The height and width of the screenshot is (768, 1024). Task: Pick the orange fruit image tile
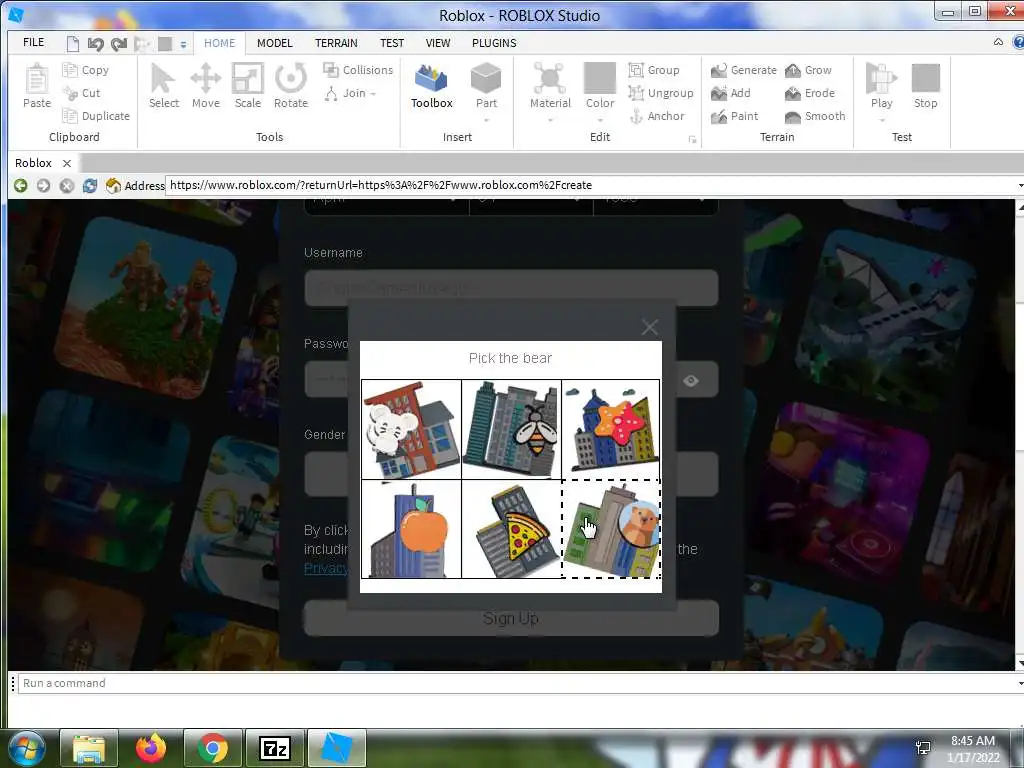[x=411, y=529]
